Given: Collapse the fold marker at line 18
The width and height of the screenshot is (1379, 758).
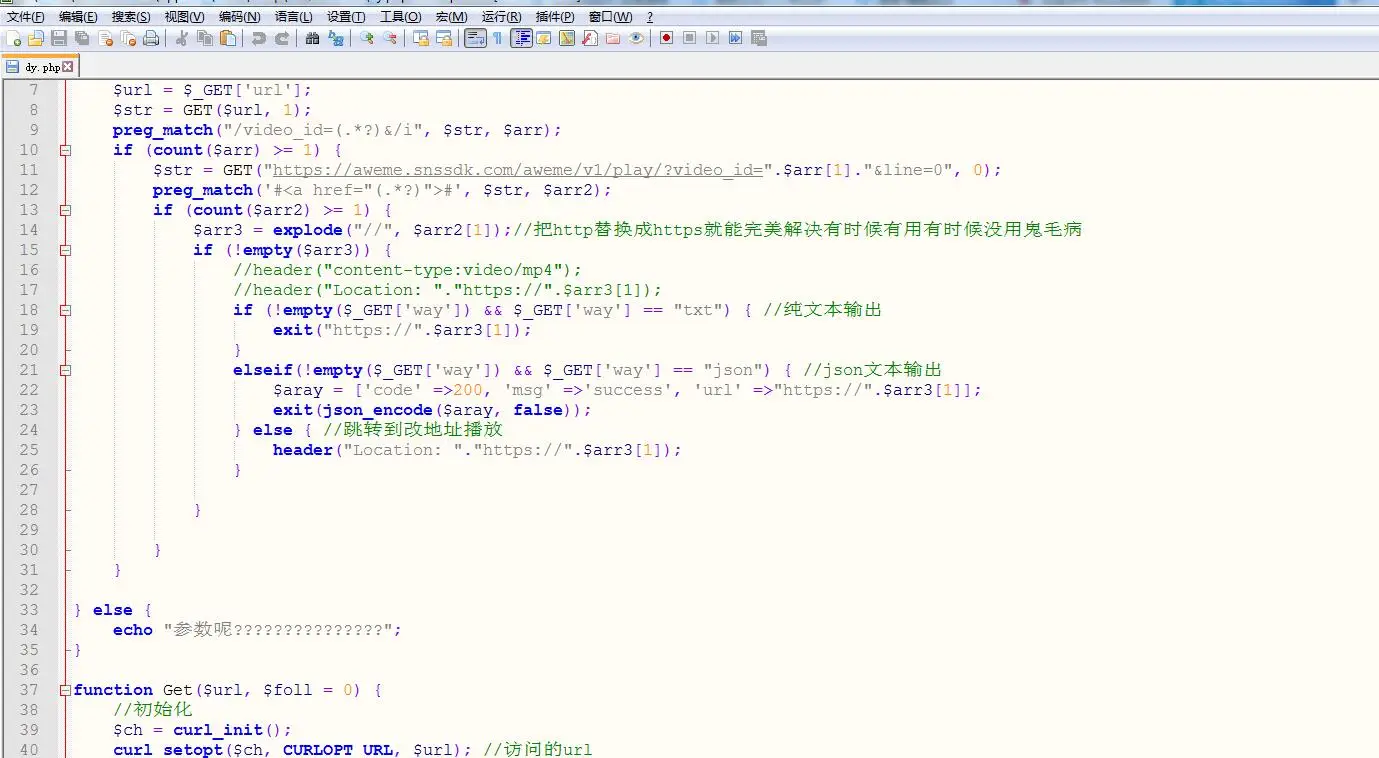Looking at the screenshot, I should [x=65, y=310].
